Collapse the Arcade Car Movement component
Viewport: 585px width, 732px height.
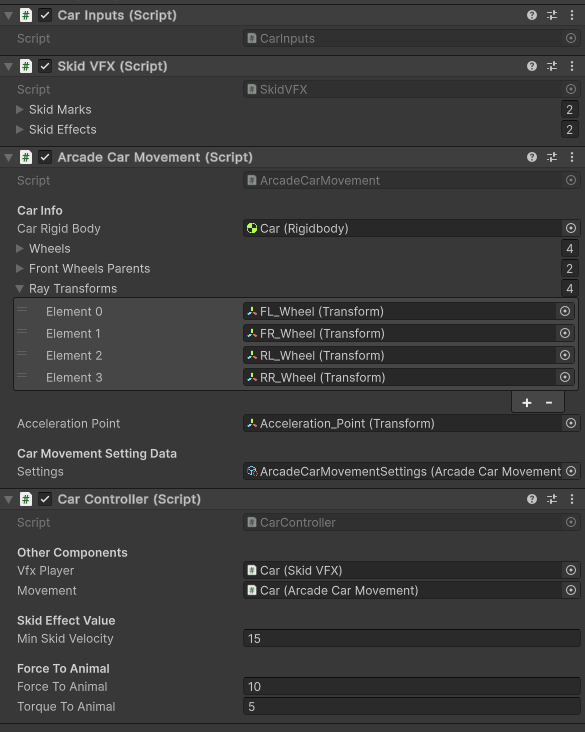(x=8, y=157)
